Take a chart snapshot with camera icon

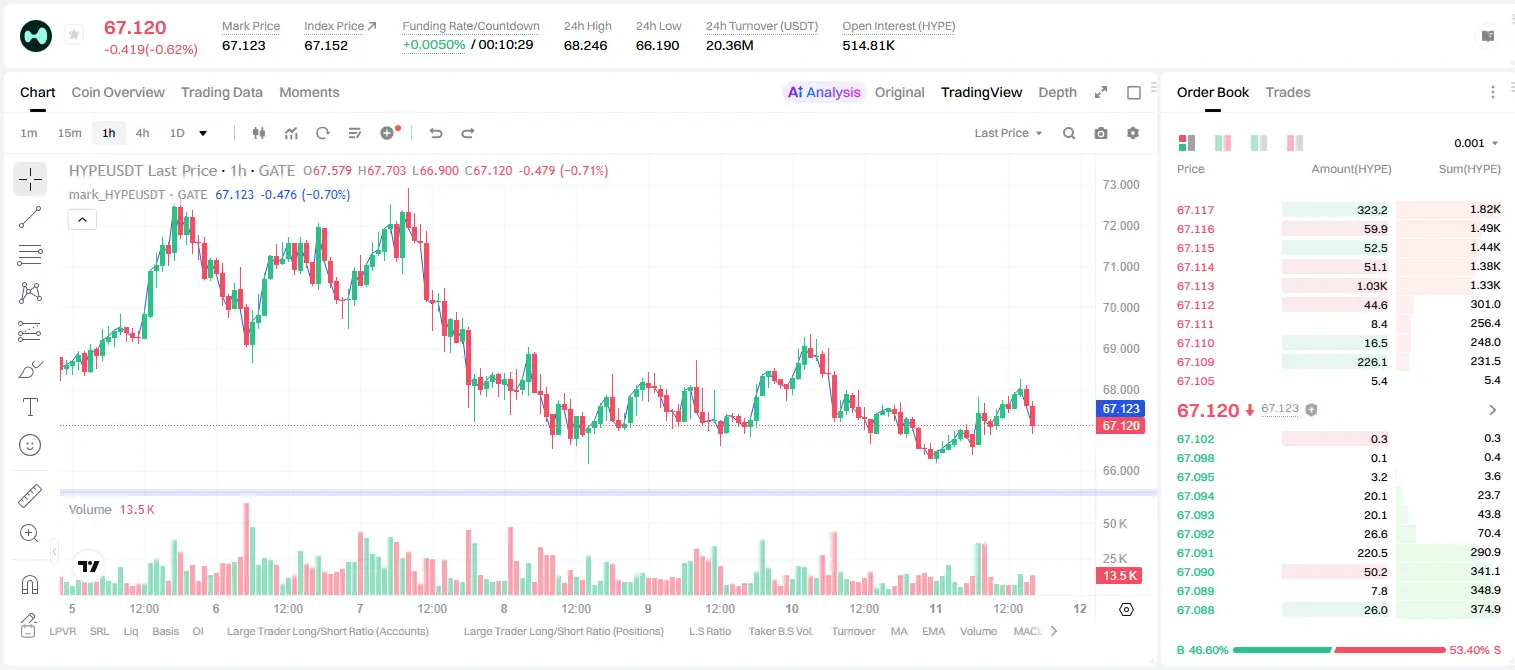click(x=1101, y=133)
